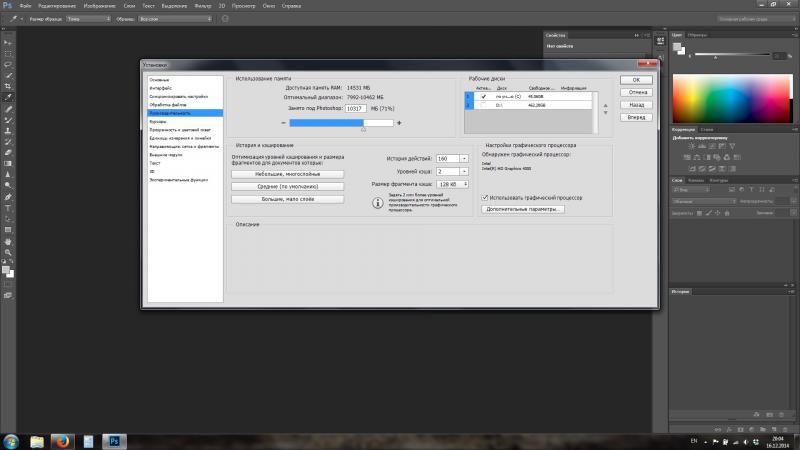
Task: Toggle the C: scratch disk active checkbox
Action: pos(483,96)
